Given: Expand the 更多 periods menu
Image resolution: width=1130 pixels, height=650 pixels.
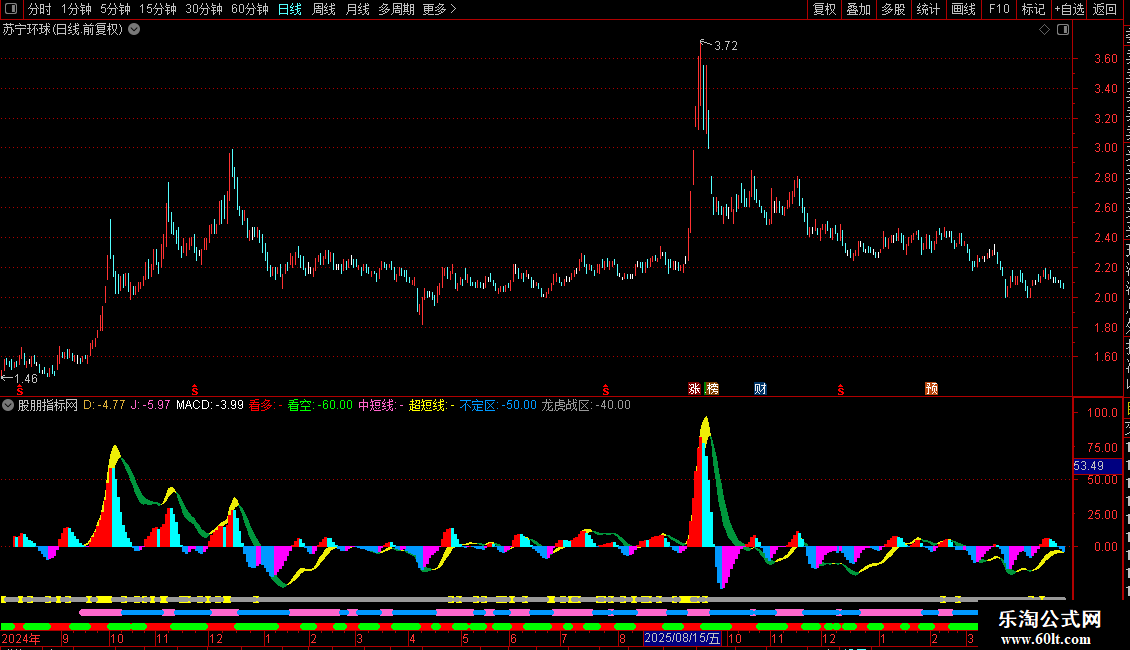Looking at the screenshot, I should click(439, 9).
